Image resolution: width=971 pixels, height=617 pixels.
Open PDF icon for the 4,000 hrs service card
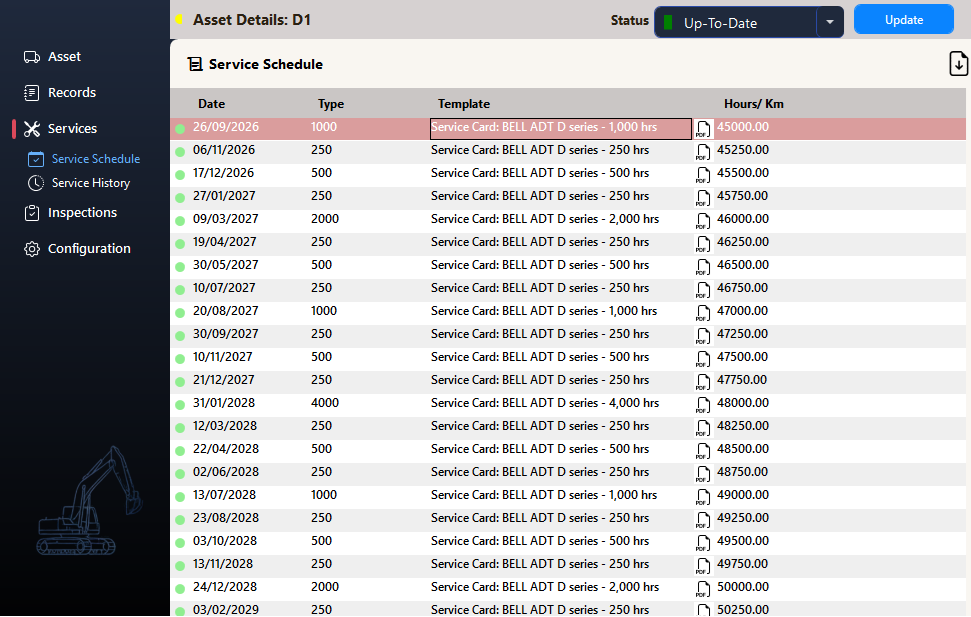(x=703, y=405)
